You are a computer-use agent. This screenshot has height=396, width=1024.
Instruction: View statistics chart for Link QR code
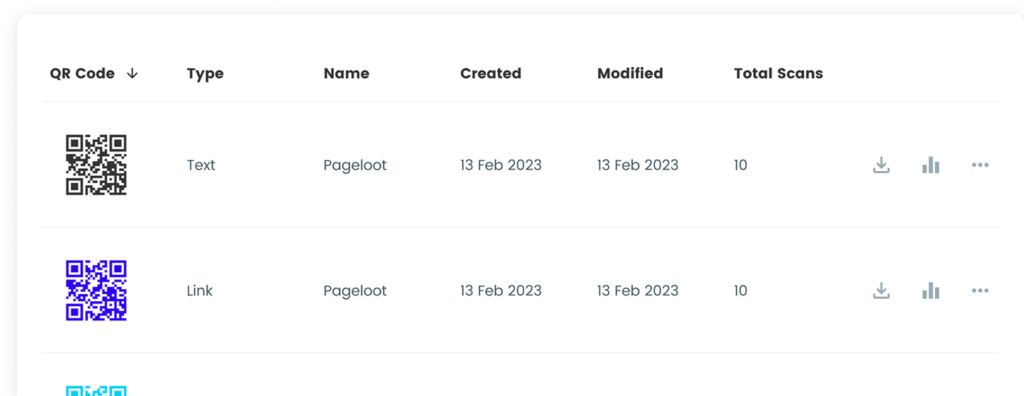point(931,291)
